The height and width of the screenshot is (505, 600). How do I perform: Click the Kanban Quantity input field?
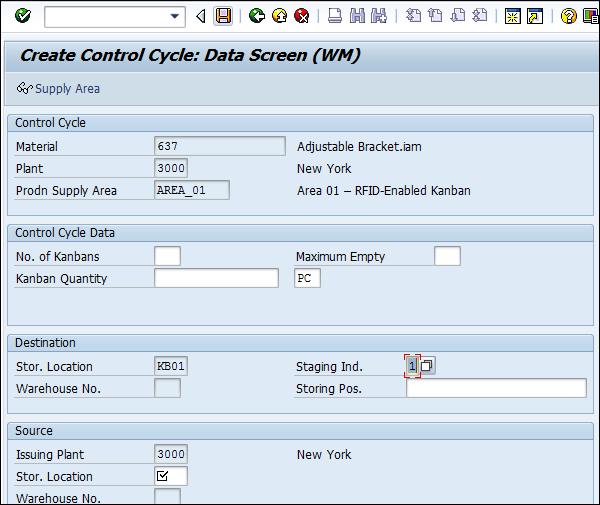pos(216,278)
